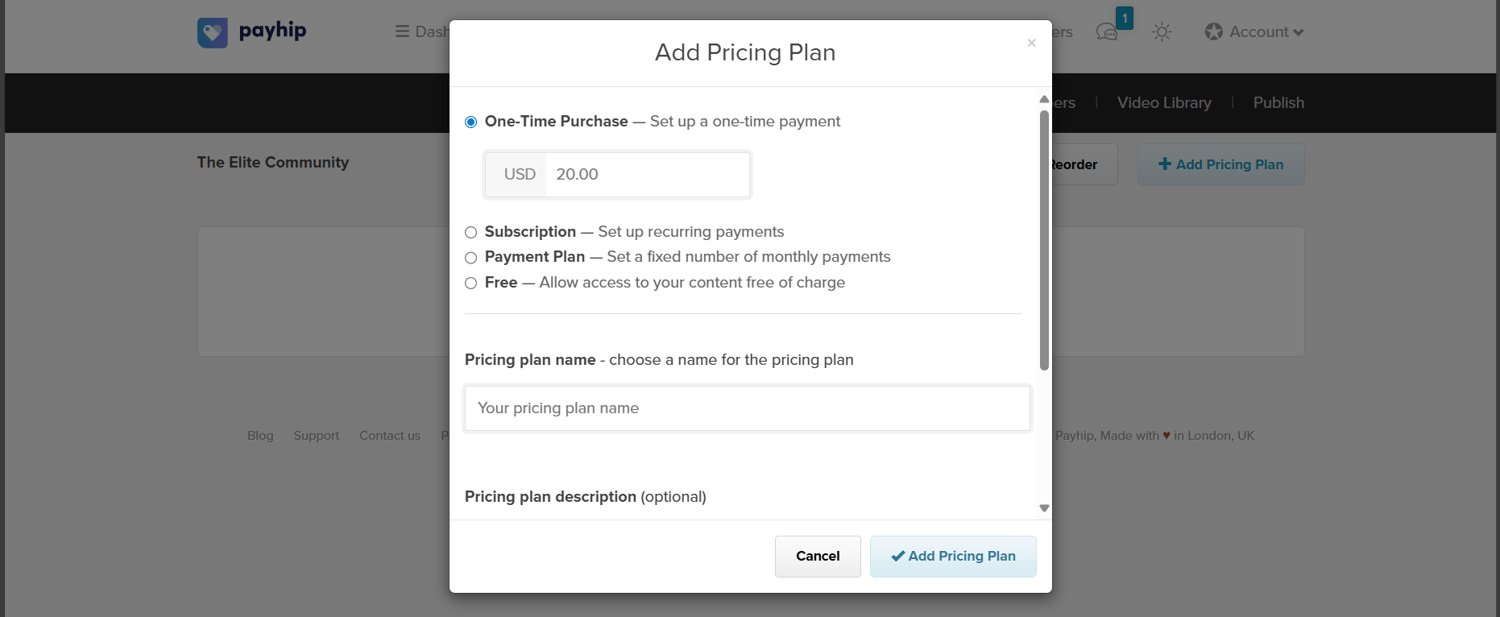Select the Subscription pricing option
1500x617 pixels.
[470, 231]
